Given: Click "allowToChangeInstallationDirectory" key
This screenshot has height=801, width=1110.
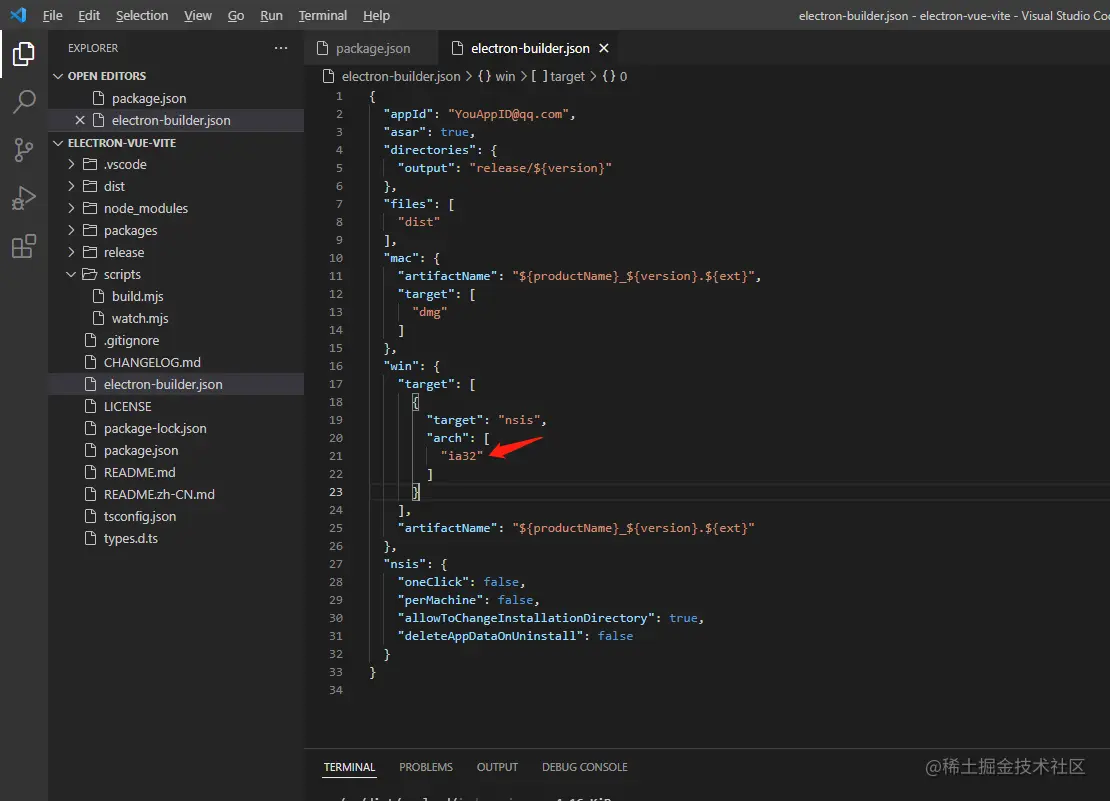Looking at the screenshot, I should coord(526,618).
